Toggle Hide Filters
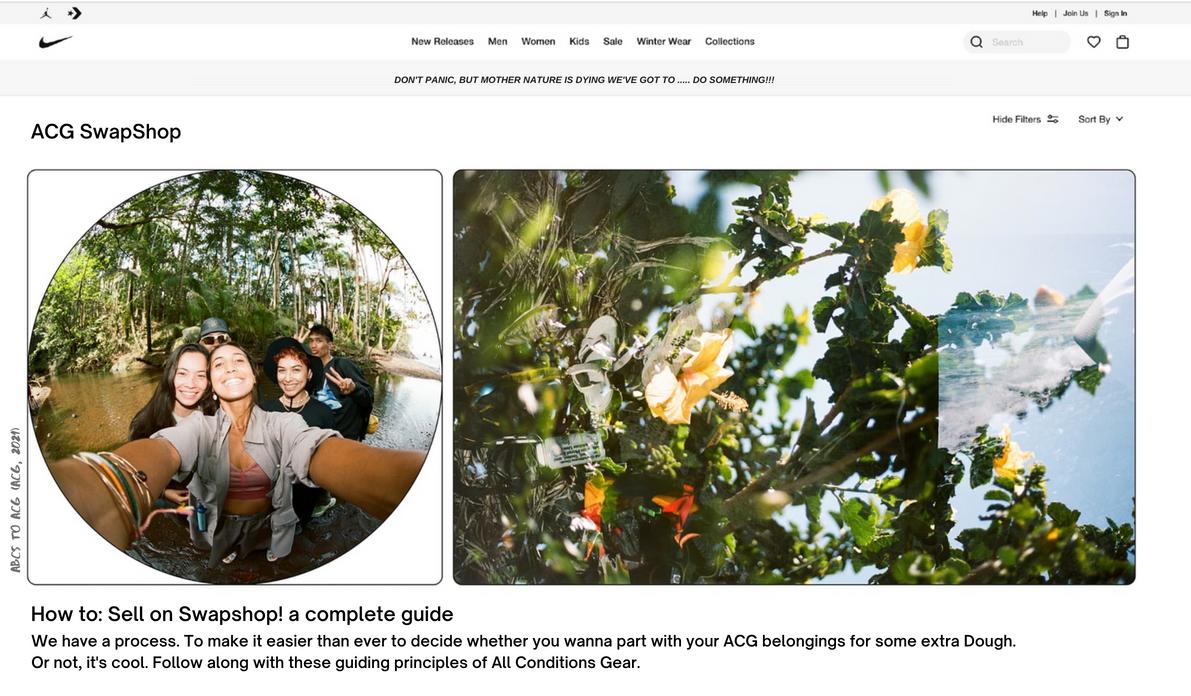Screen dimensions: 1191x696 1025,119
